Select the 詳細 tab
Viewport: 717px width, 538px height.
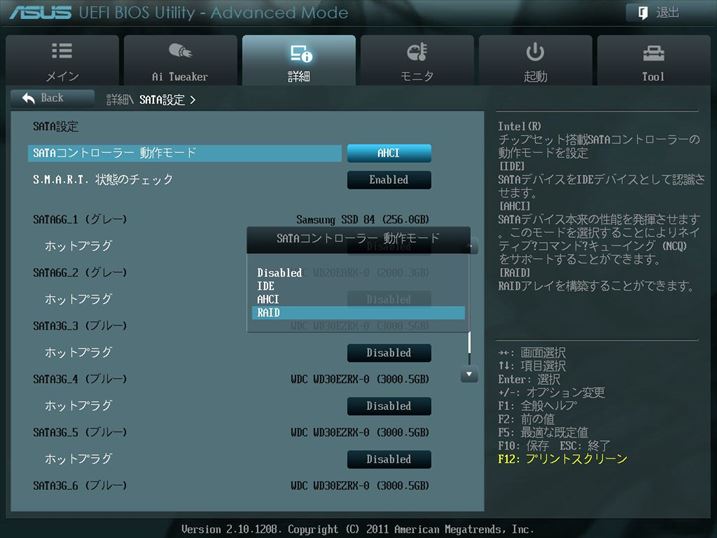[299, 60]
